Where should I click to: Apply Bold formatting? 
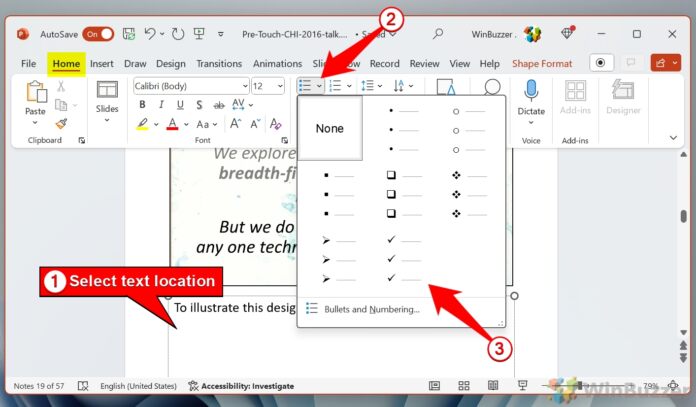tap(143, 105)
